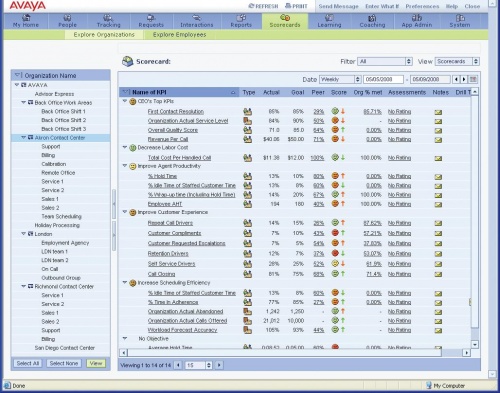This screenshot has width=500, height=393.
Task: Click the end date field
Action: [x=430, y=79]
